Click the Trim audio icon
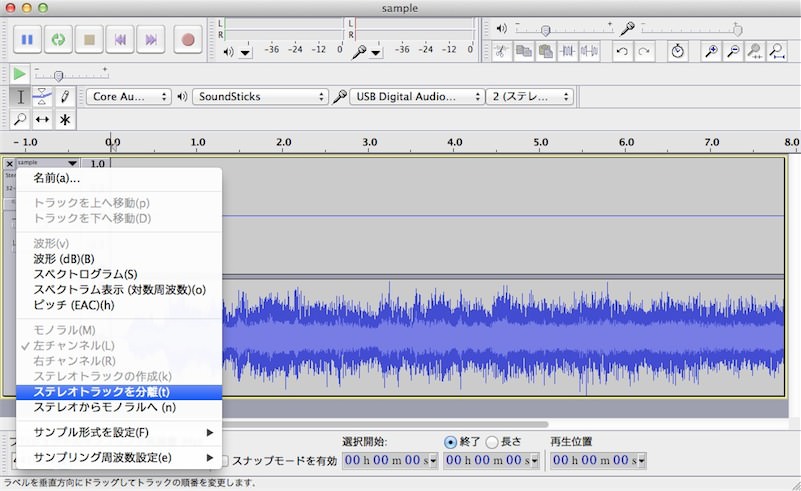This screenshot has width=801, height=491. point(568,51)
